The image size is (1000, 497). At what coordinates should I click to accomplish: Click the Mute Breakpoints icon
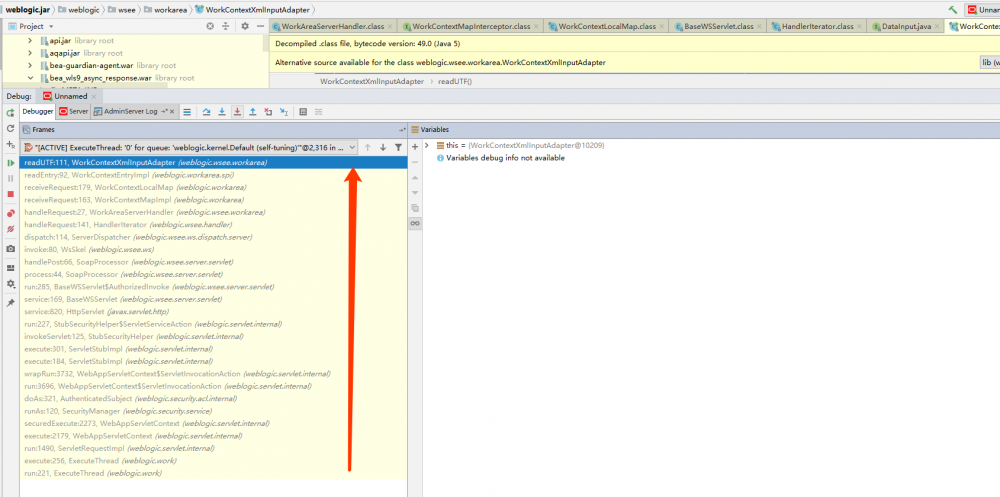coord(10,229)
